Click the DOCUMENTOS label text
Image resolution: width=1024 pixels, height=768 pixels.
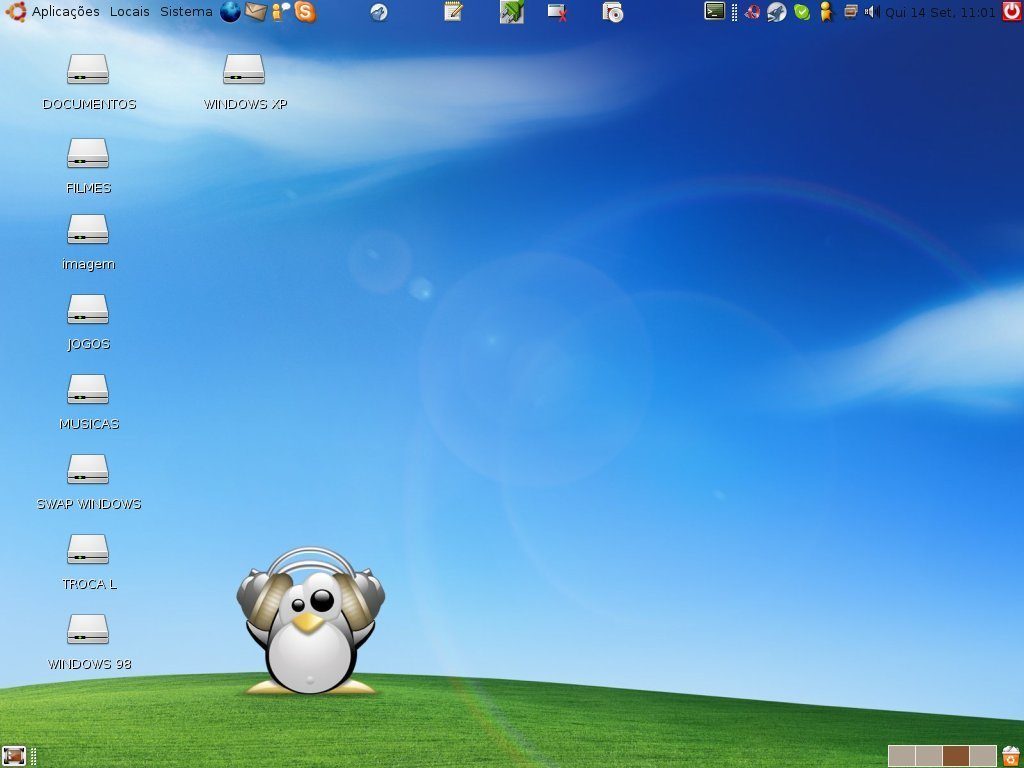coord(89,104)
